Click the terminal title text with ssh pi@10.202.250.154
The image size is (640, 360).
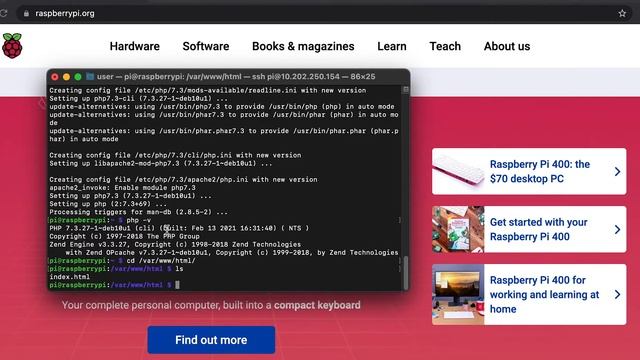(236, 77)
